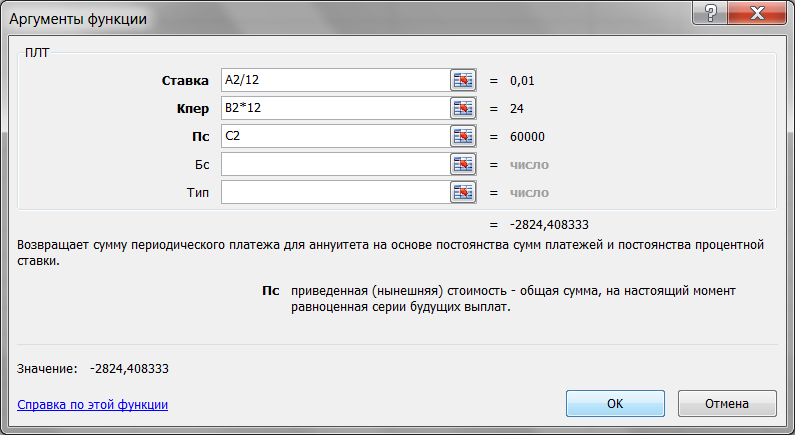The image size is (795, 435).
Task: Click the computed value 60000
Action: (527, 137)
